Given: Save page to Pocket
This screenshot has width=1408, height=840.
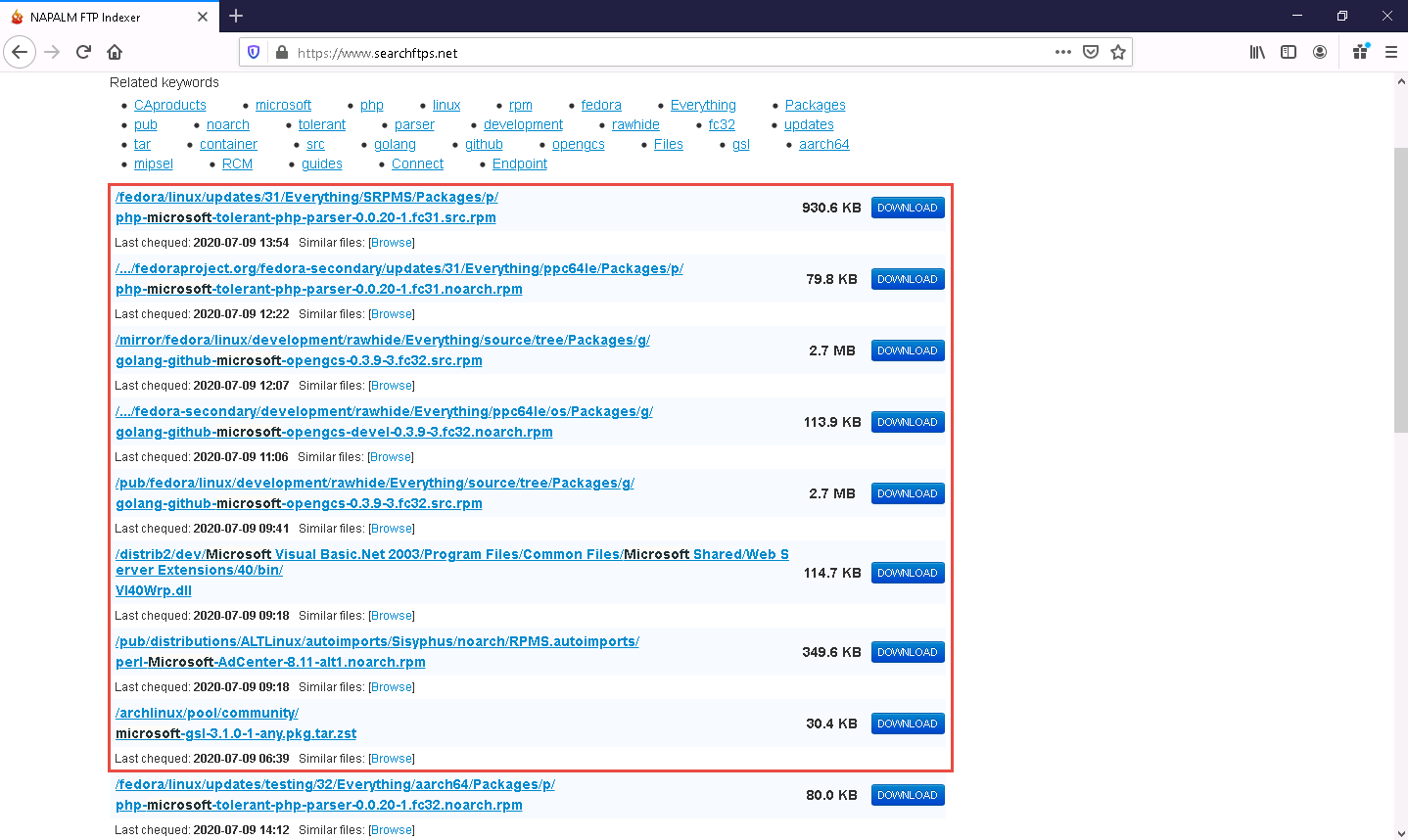Looking at the screenshot, I should coord(1091,53).
